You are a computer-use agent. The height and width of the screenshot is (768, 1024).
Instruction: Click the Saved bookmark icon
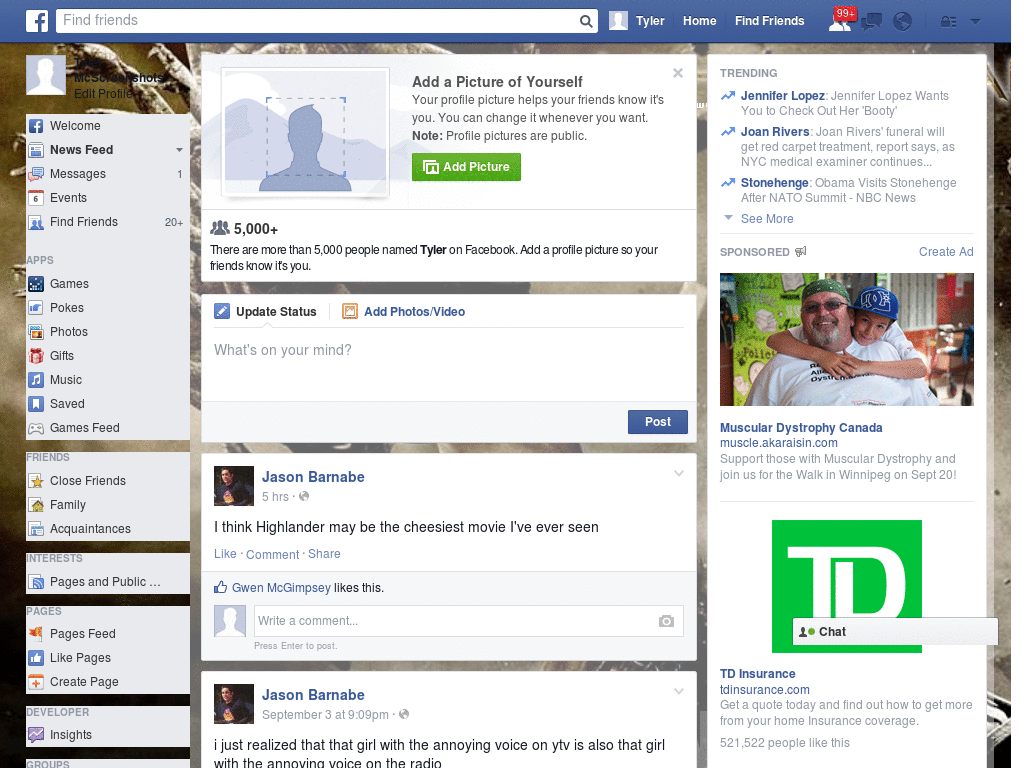click(x=36, y=404)
